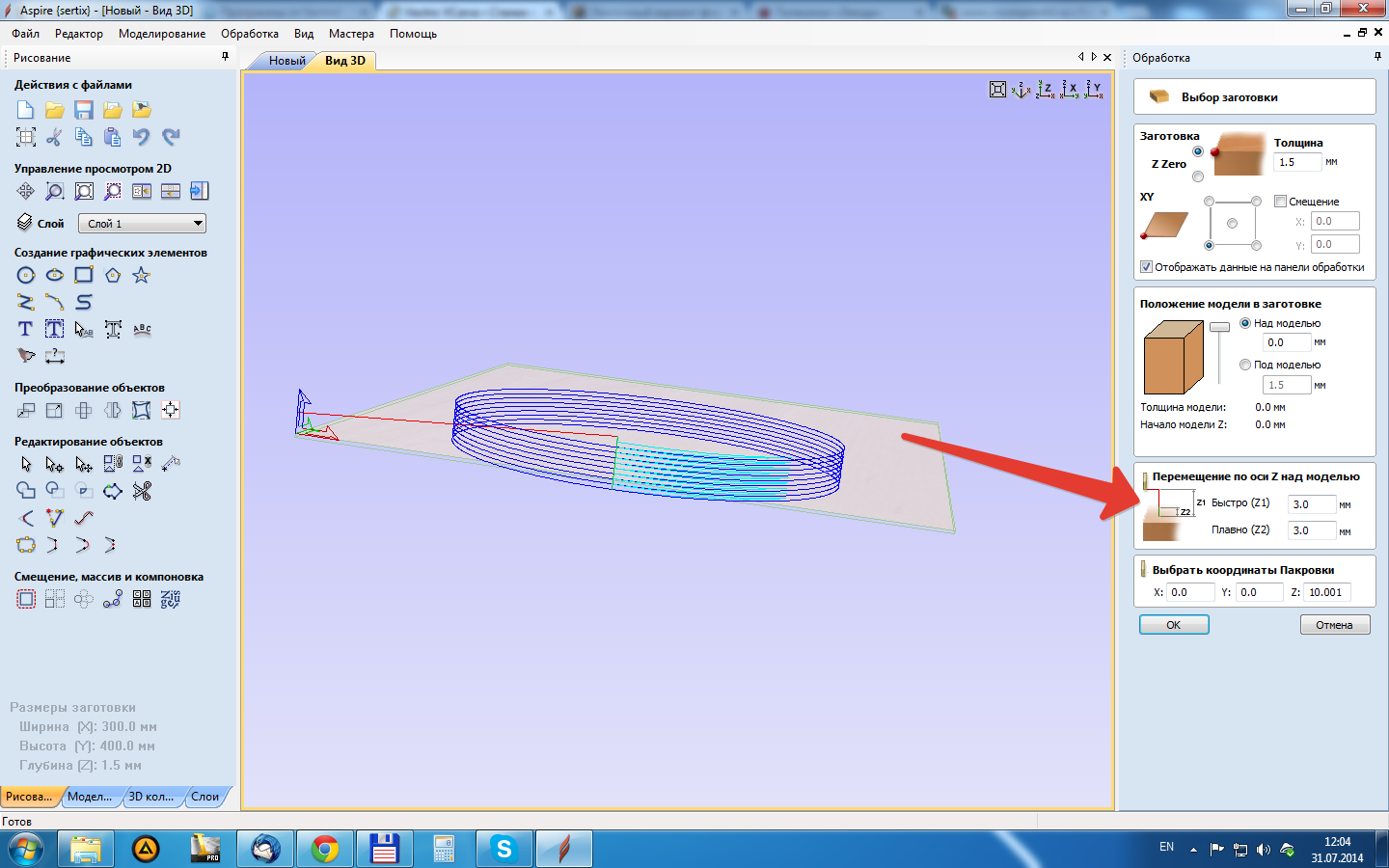Select the draw text T tool

(x=26, y=330)
